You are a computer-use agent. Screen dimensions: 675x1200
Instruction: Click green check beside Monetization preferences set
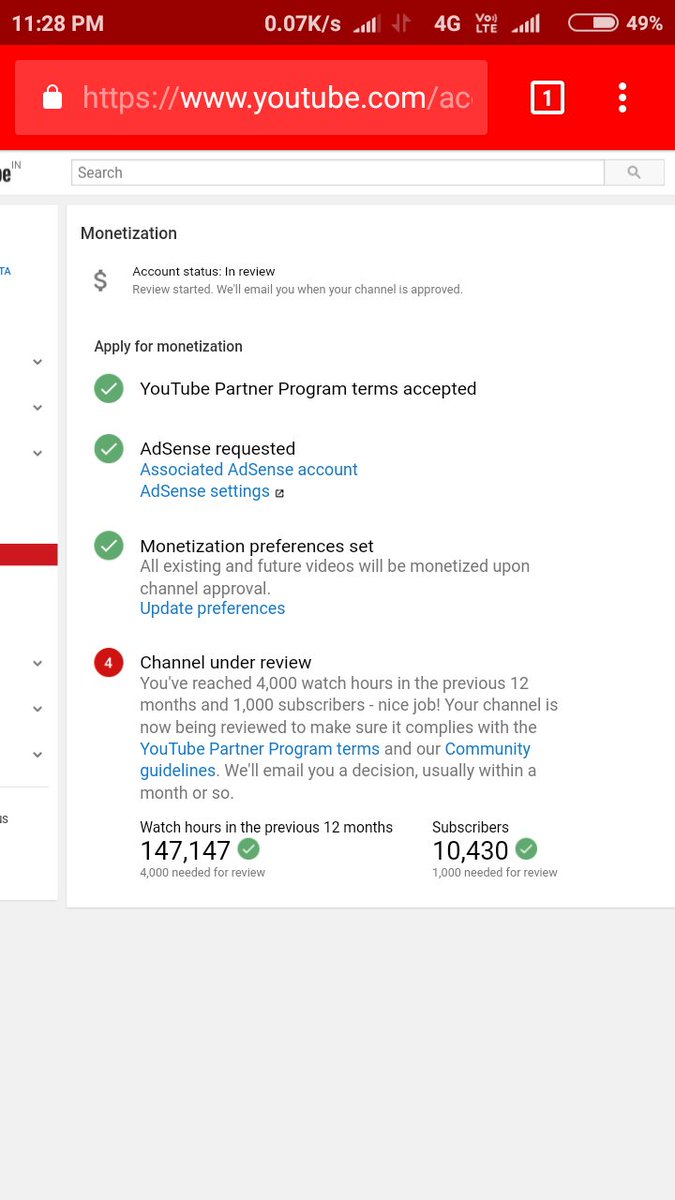pos(109,546)
